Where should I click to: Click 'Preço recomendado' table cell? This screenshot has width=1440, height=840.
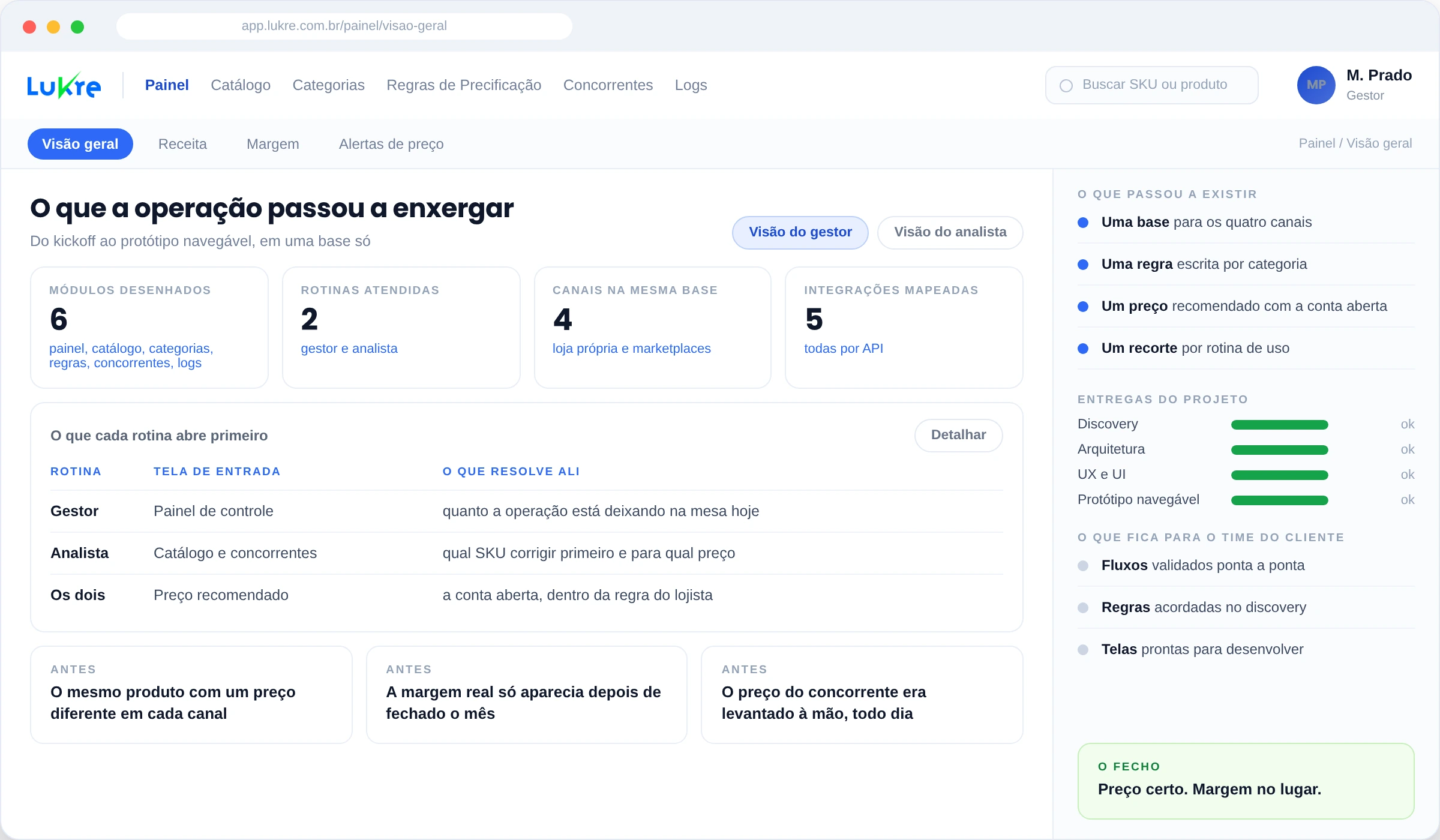(221, 595)
